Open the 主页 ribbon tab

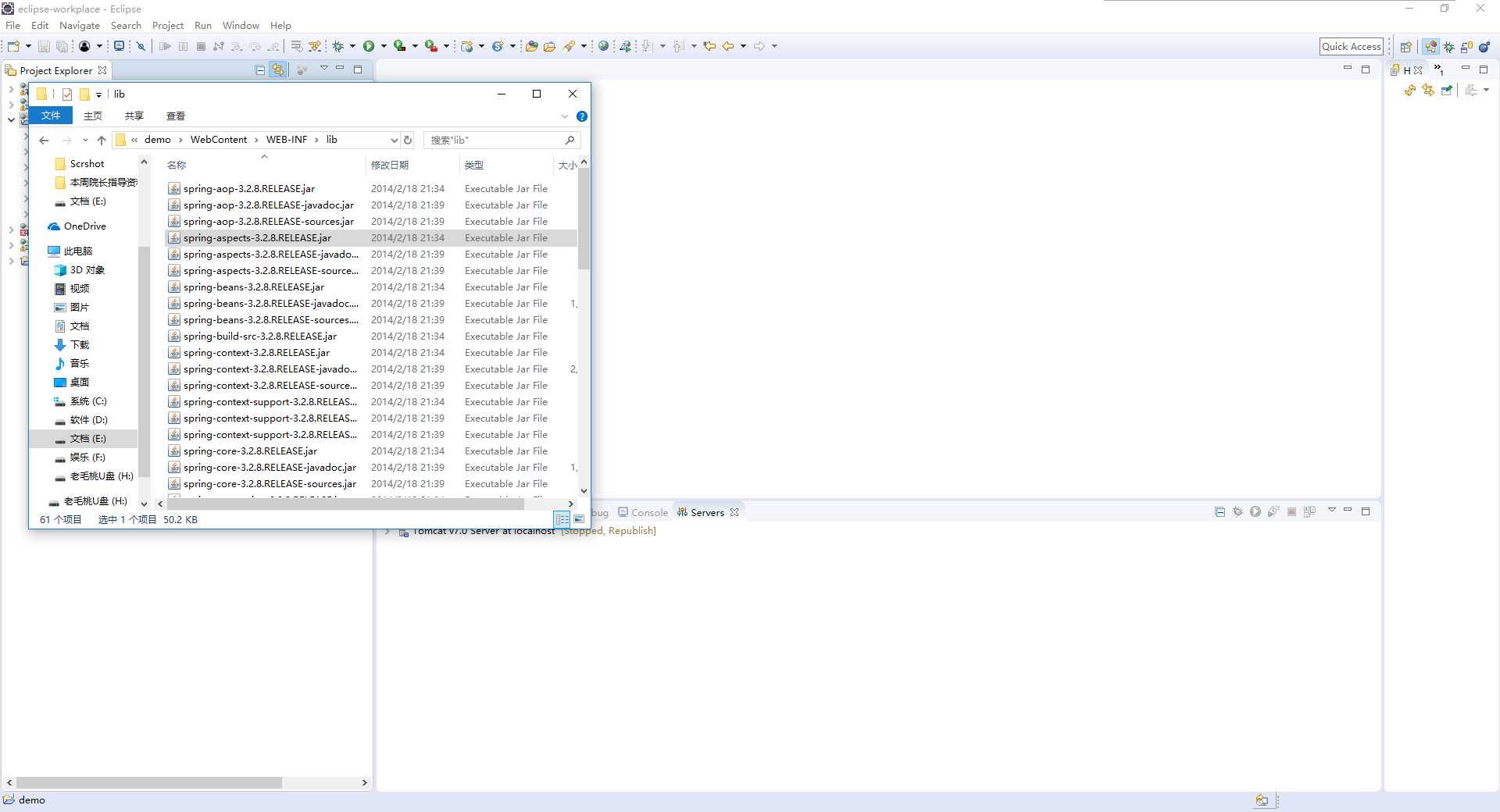(93, 116)
